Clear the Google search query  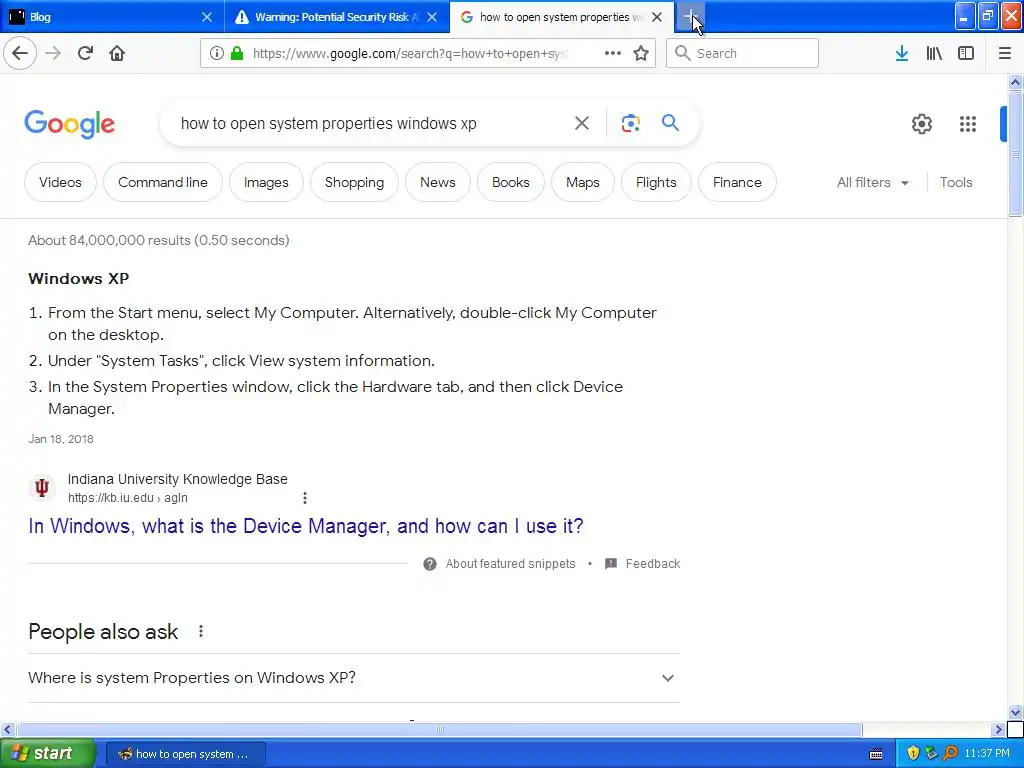click(x=582, y=123)
